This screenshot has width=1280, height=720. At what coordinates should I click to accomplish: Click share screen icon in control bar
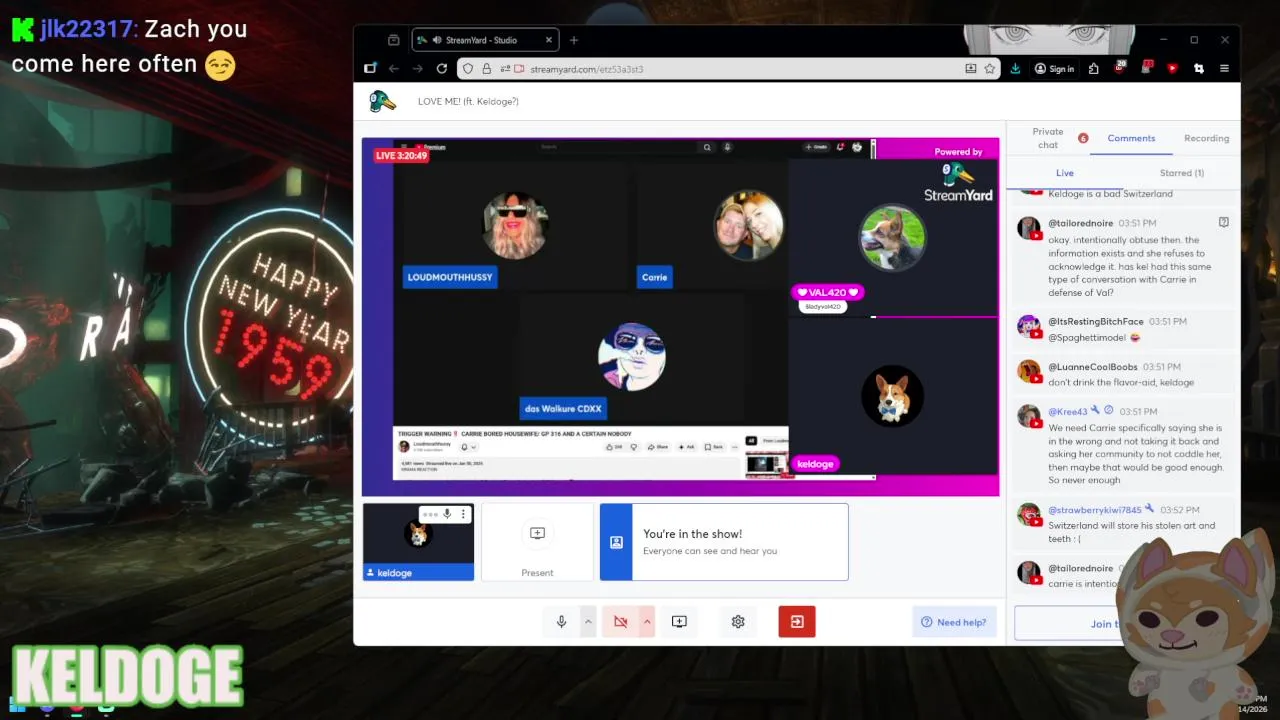click(679, 622)
